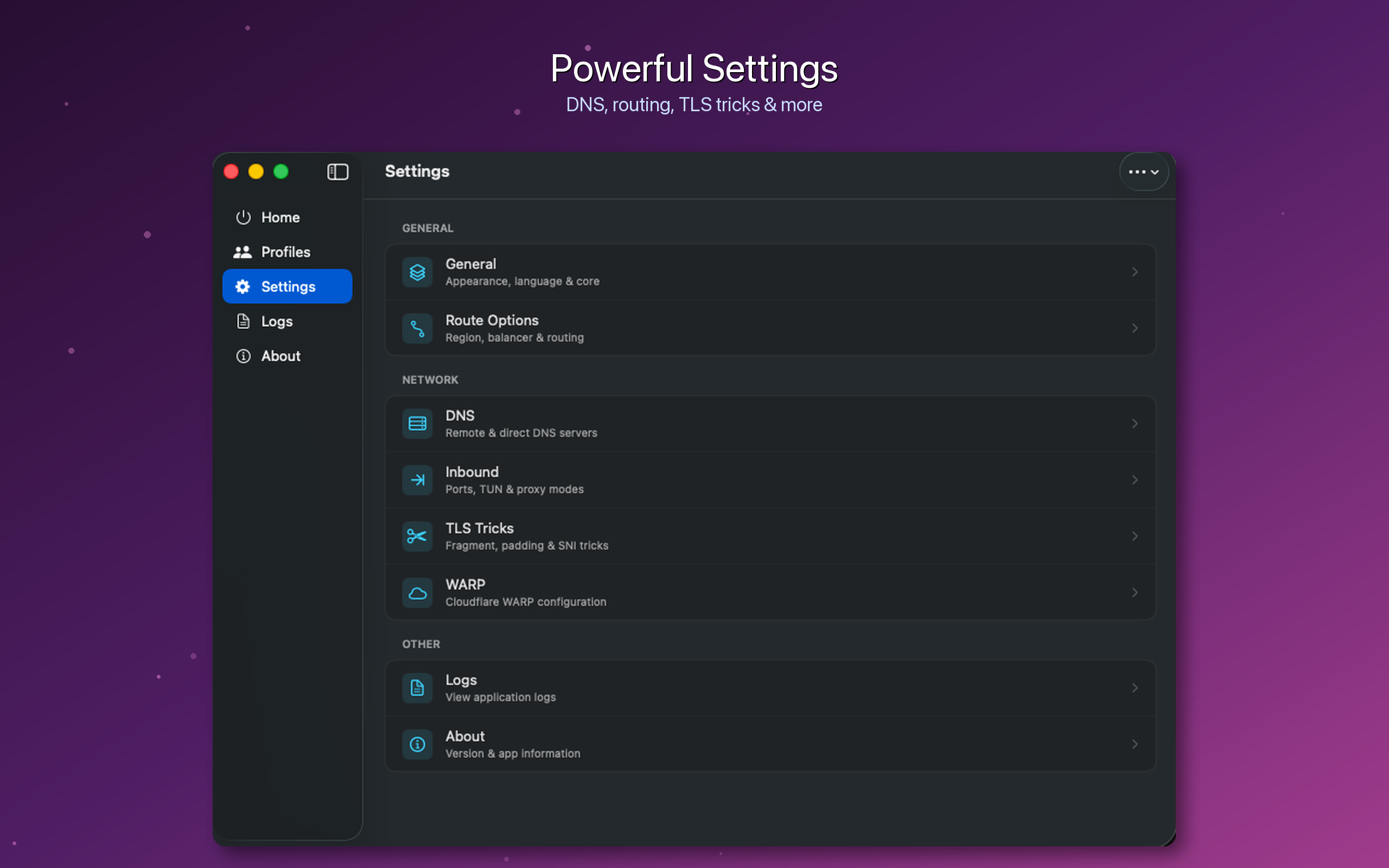Open Inbound ports and TUN settings
The height and width of the screenshot is (868, 1389).
(x=770, y=480)
